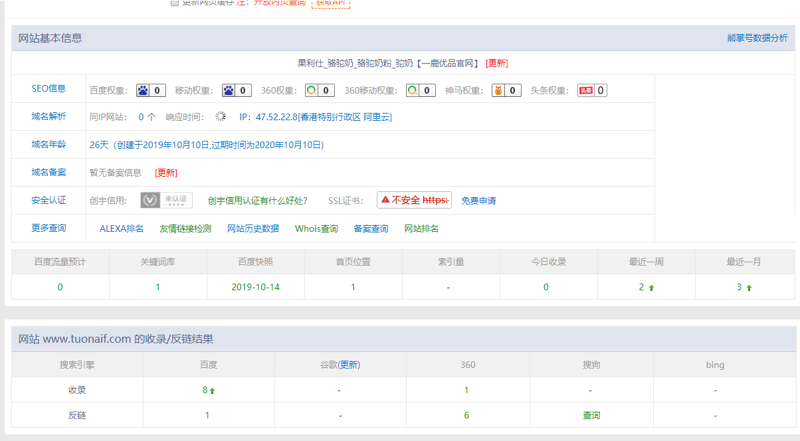Open 备案查询 link
This screenshot has height=441, width=800.
371,229
